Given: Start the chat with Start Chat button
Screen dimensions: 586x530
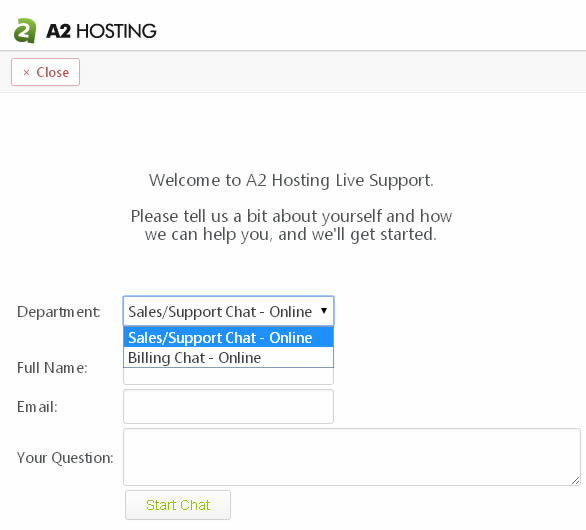Looking at the screenshot, I should pyautogui.click(x=178, y=505).
